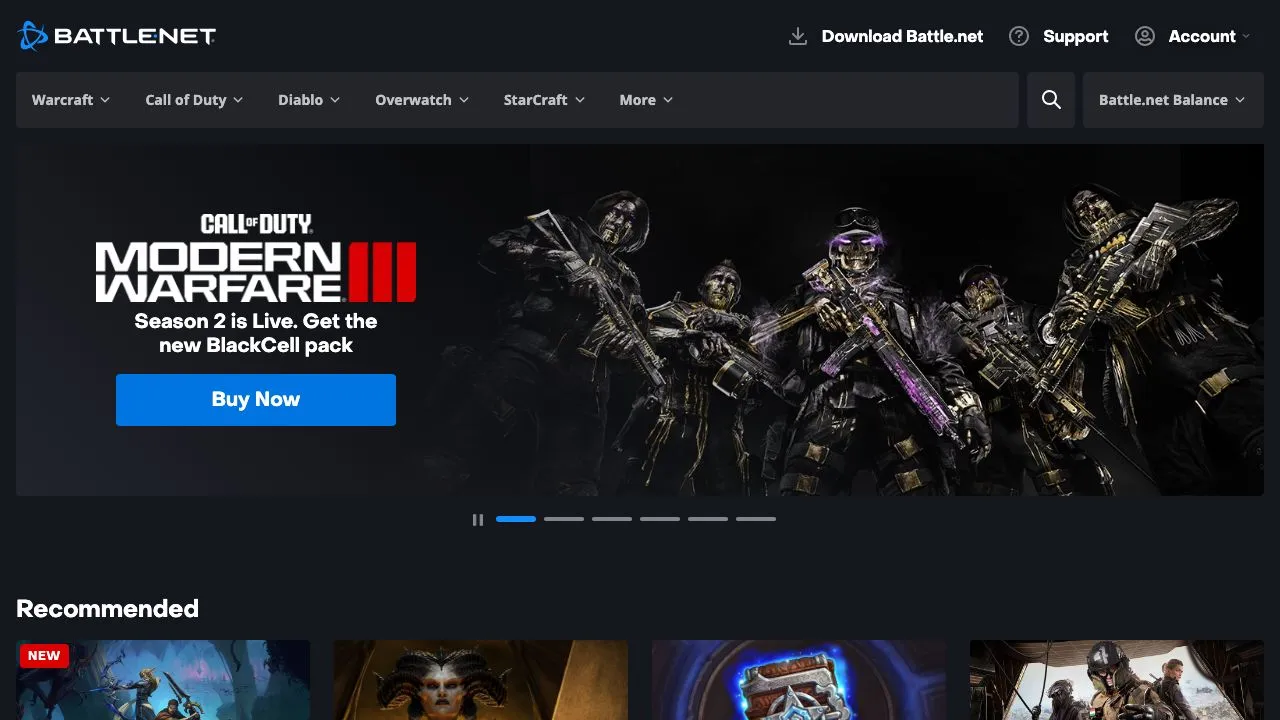1280x720 pixels.
Task: Click the download icon beside Download Battle.net
Action: coord(798,36)
